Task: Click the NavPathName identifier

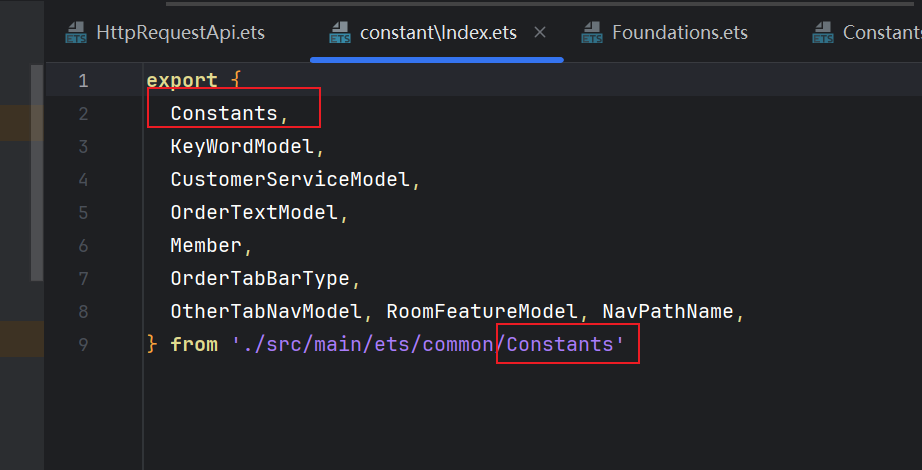Action: point(668,312)
